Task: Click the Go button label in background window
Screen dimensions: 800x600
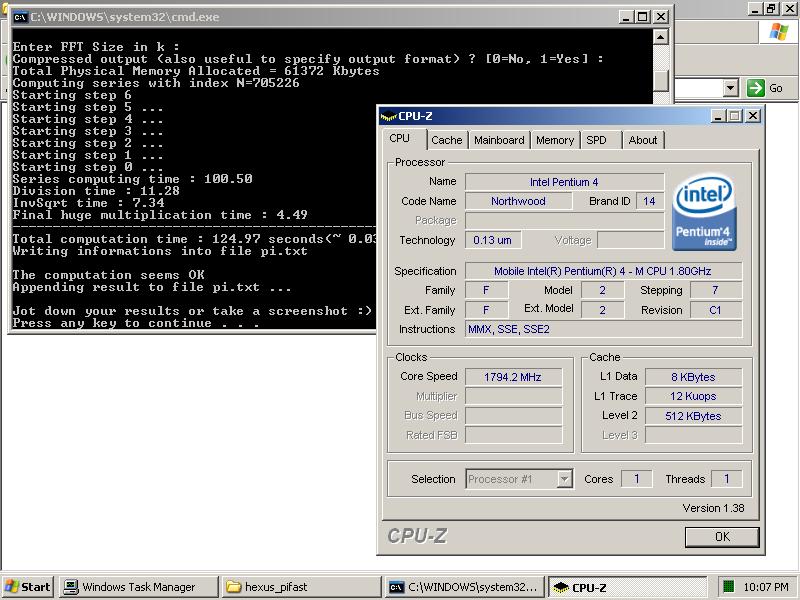Action: [776, 88]
